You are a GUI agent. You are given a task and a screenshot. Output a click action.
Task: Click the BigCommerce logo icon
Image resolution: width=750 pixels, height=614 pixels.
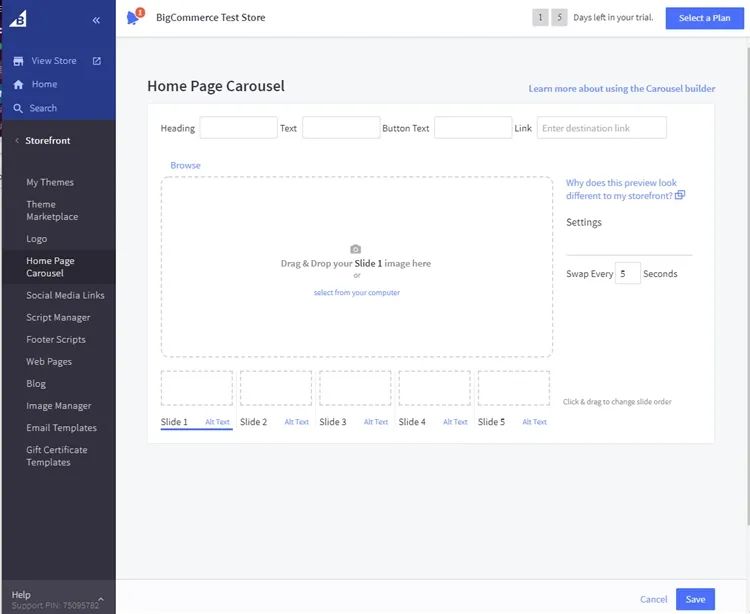click(18, 19)
